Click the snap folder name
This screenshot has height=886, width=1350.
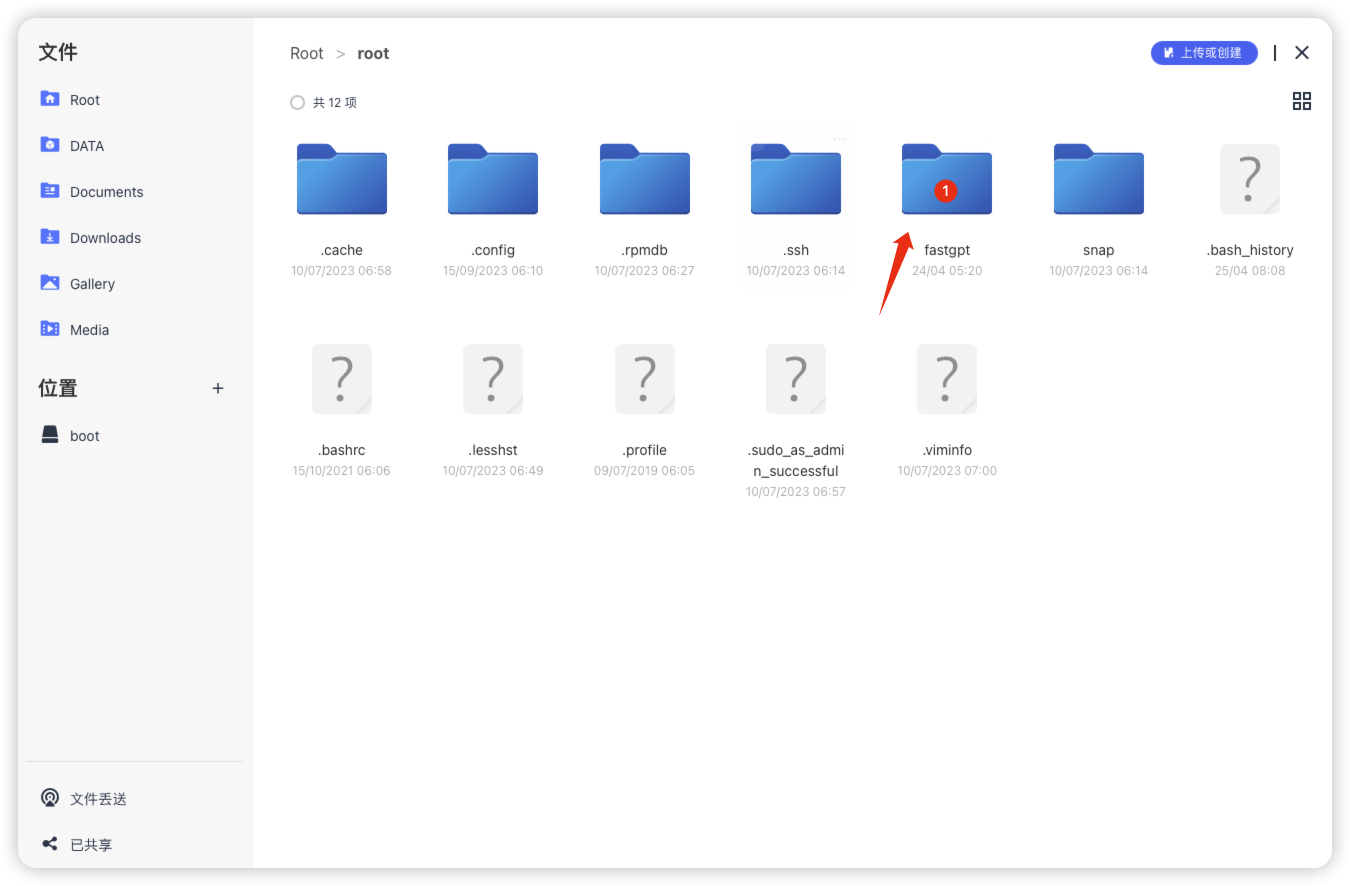tap(1099, 250)
